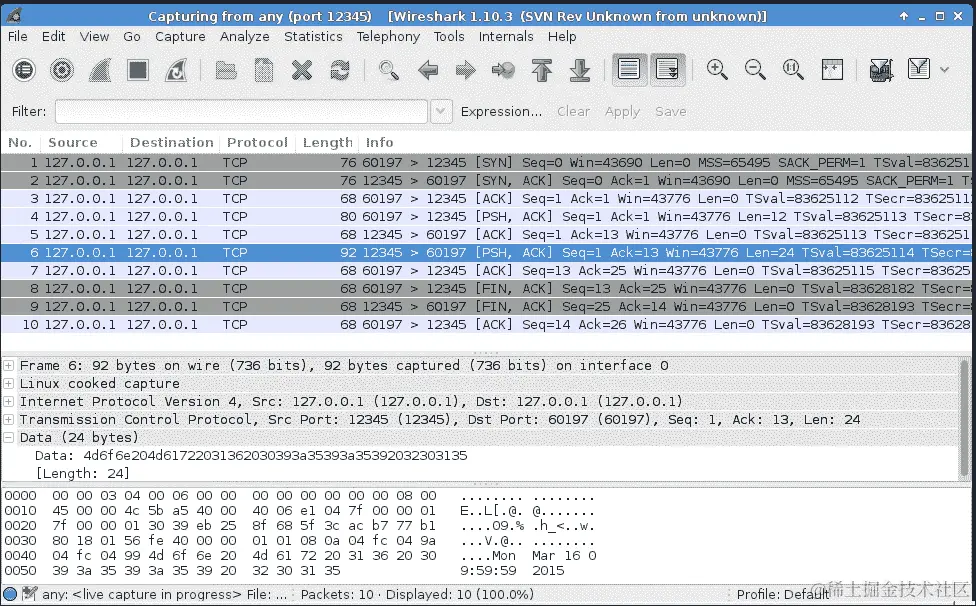Open the Tools menu
976x606 pixels.
[x=449, y=37]
